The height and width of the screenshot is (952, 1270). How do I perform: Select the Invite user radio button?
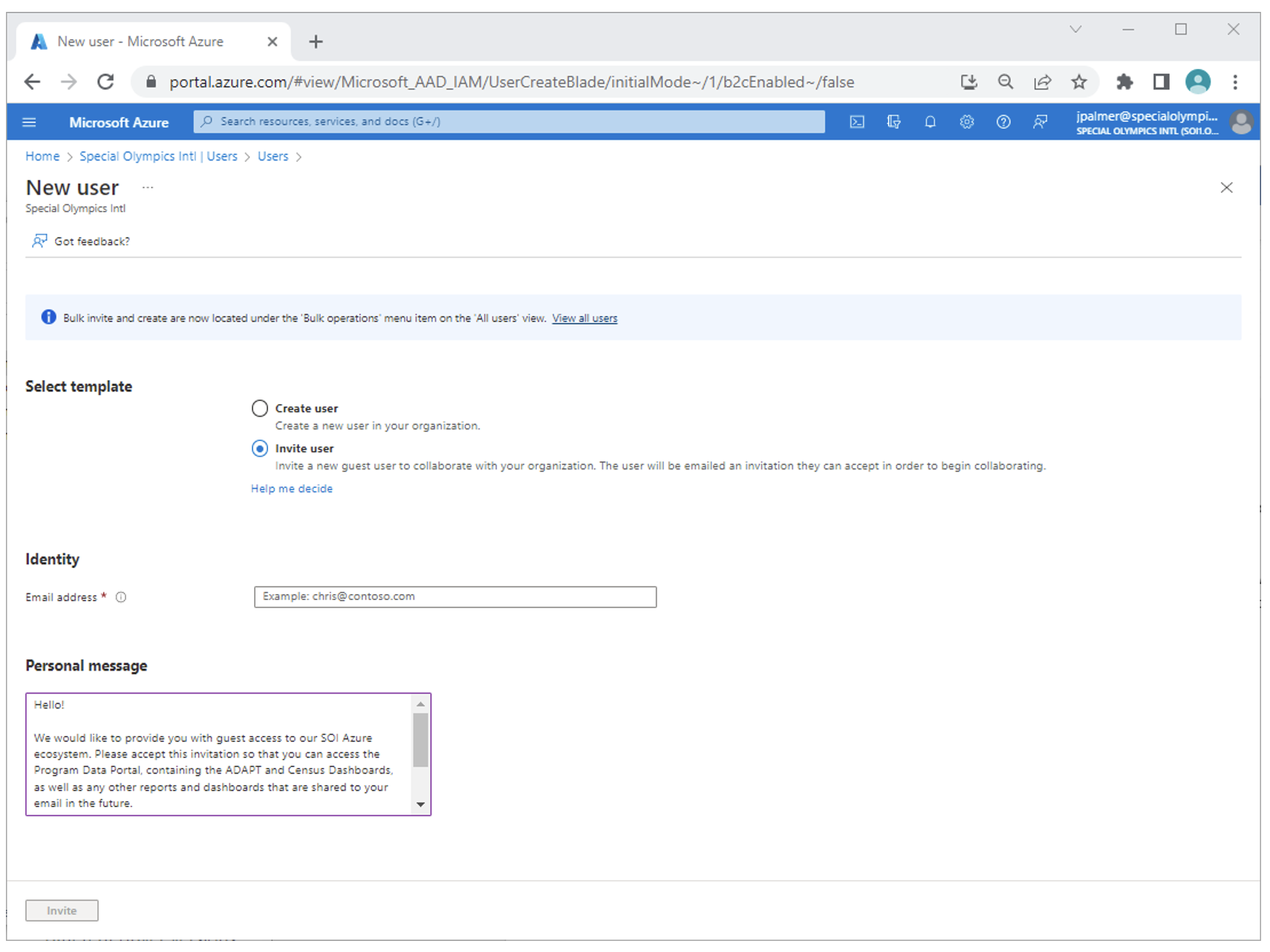pos(259,449)
